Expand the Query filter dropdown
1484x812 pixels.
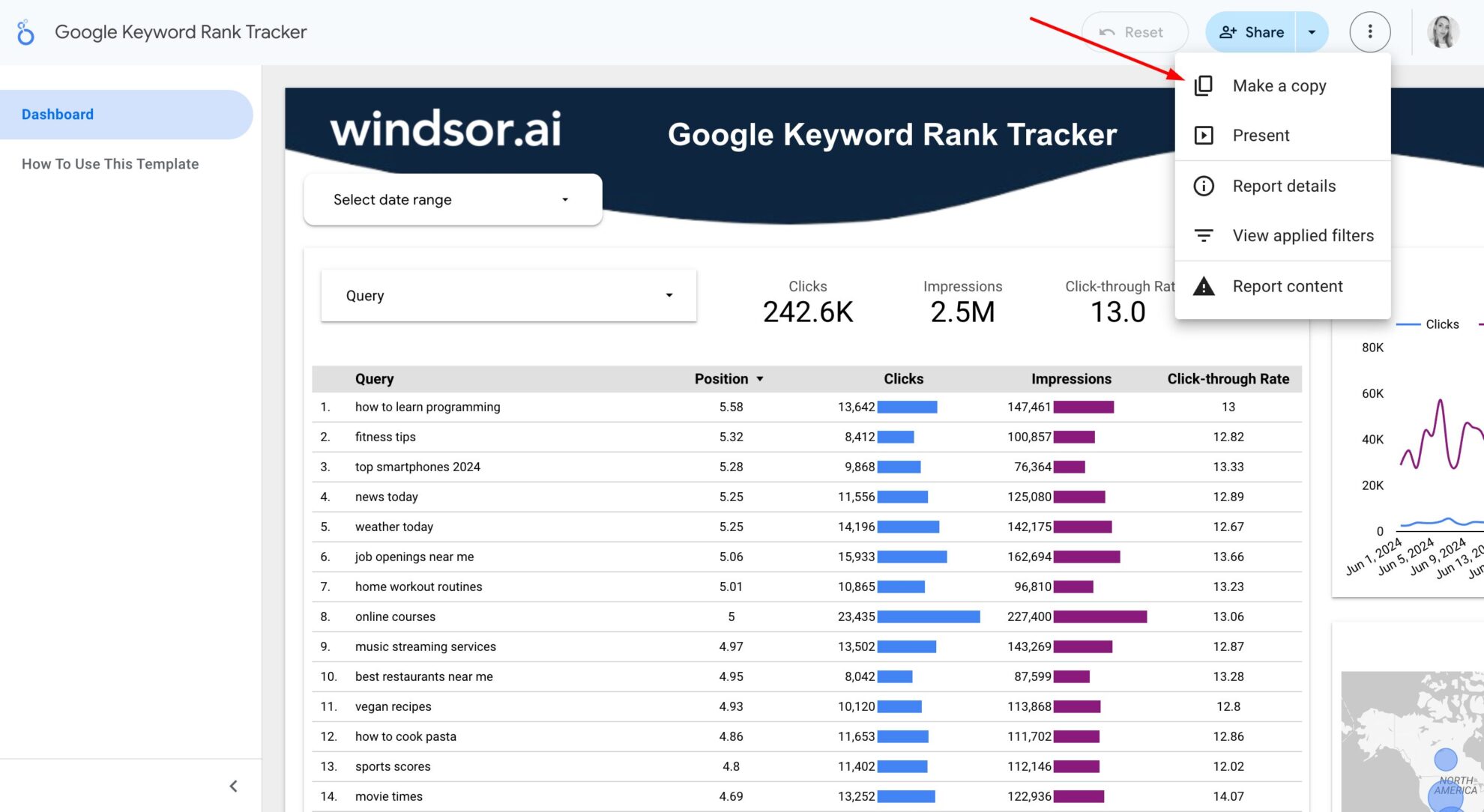pos(508,295)
